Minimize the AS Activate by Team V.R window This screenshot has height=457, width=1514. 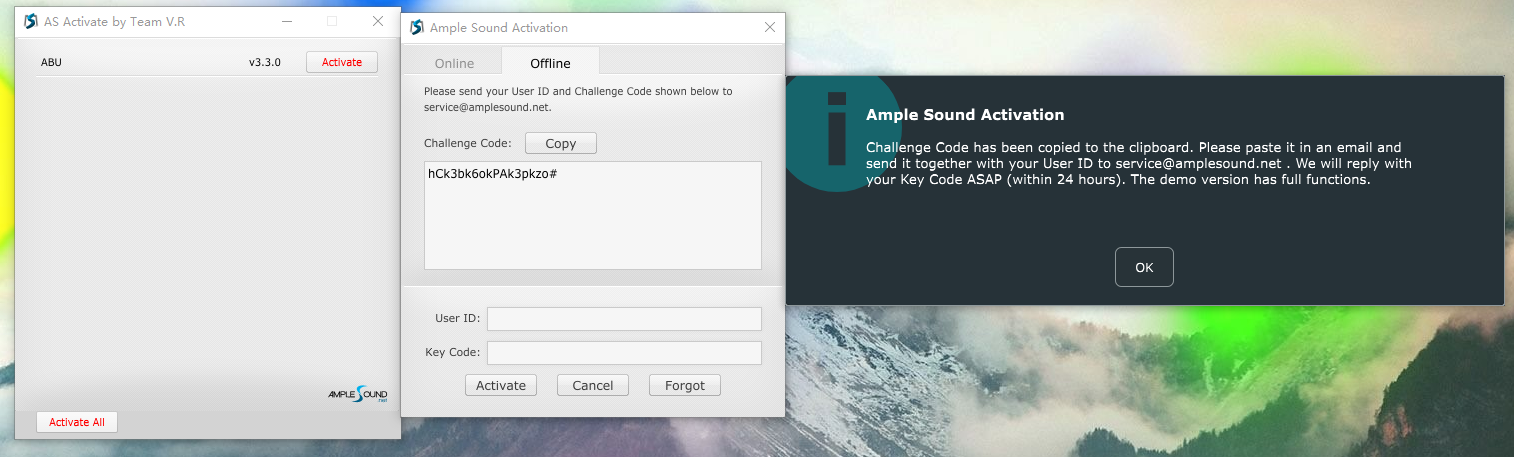(287, 21)
